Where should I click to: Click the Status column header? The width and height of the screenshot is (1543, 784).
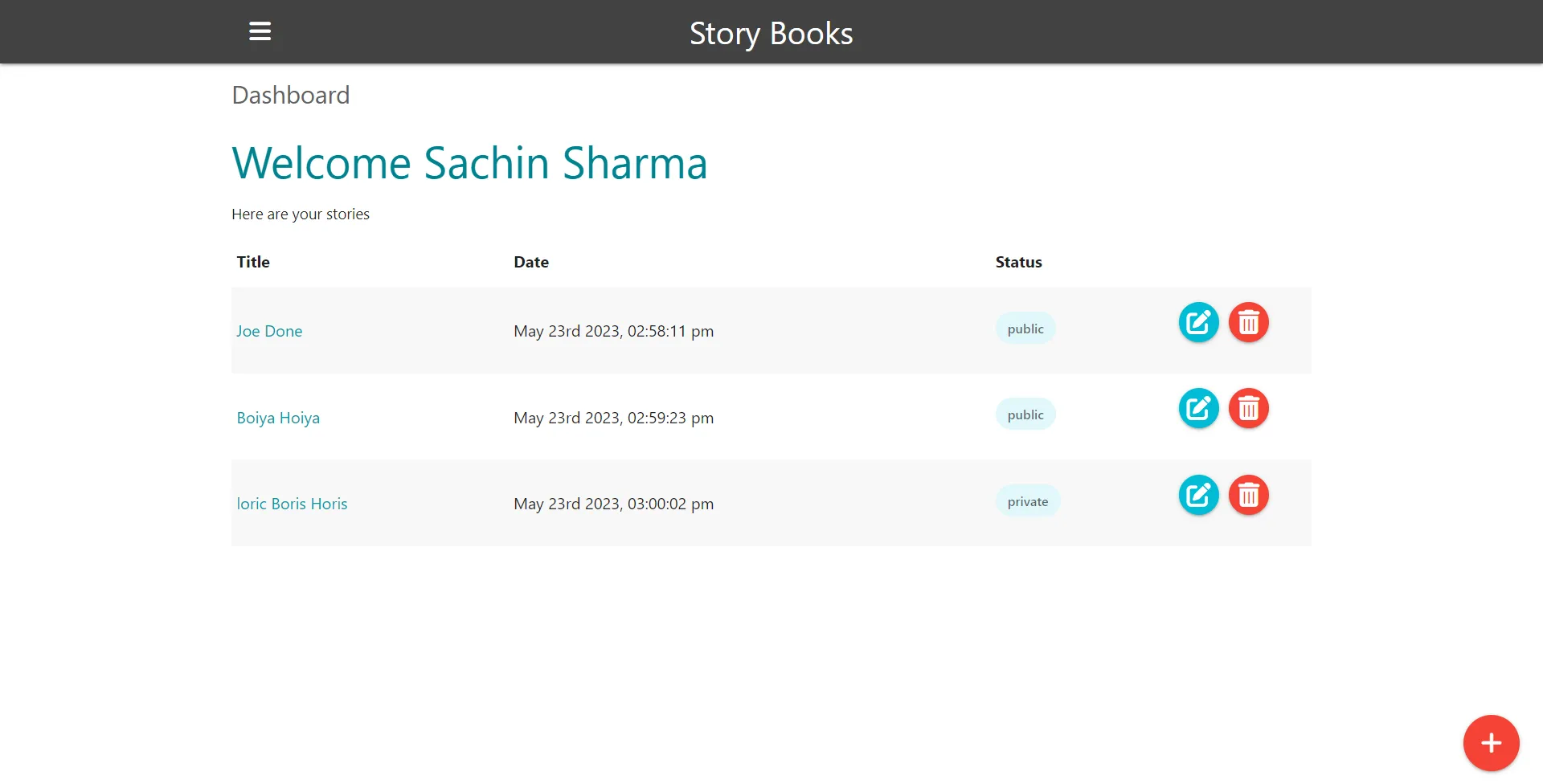(1018, 262)
